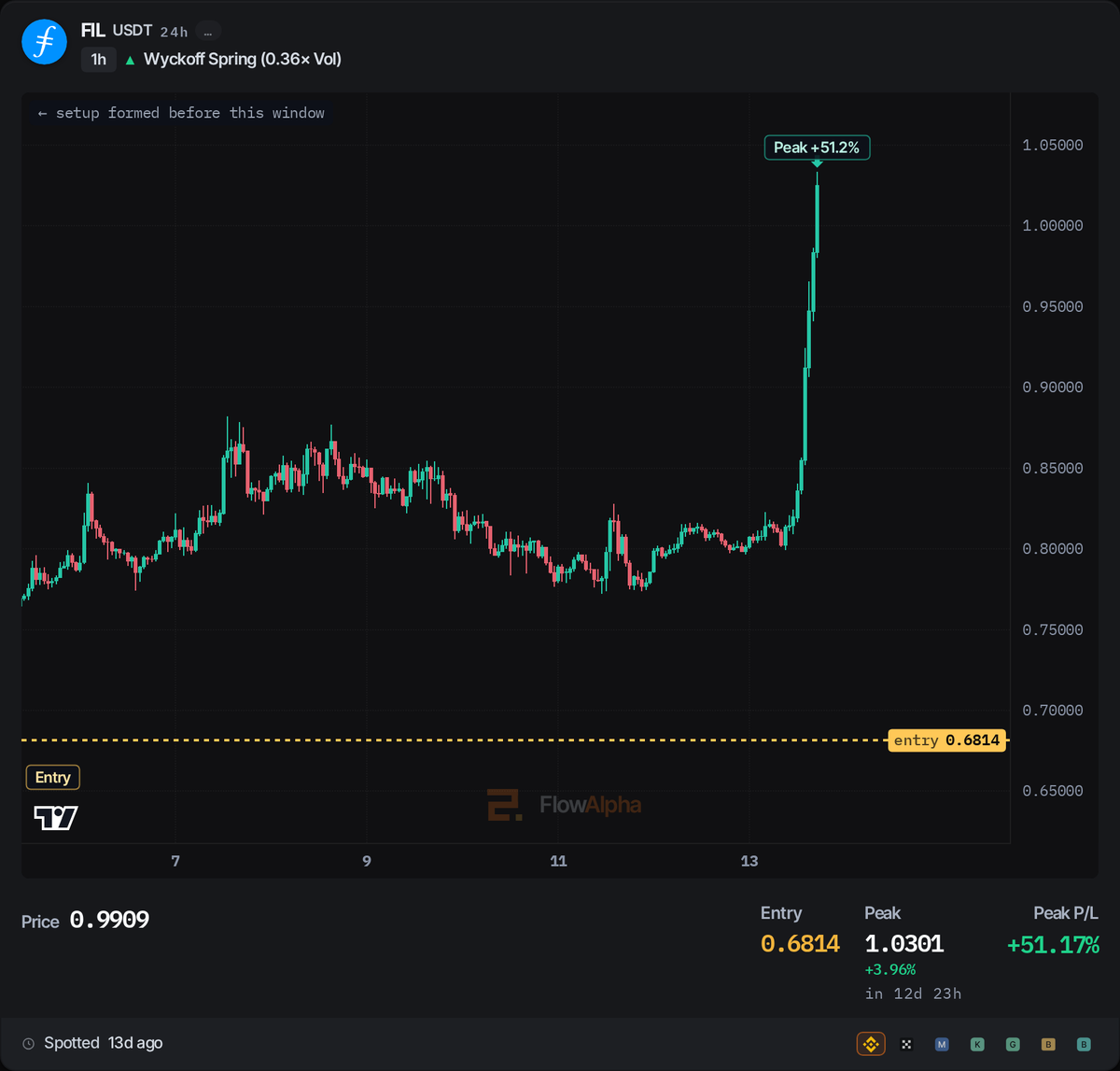
Task: Click the 0.80000 price axis label
Action: [x=1053, y=548]
